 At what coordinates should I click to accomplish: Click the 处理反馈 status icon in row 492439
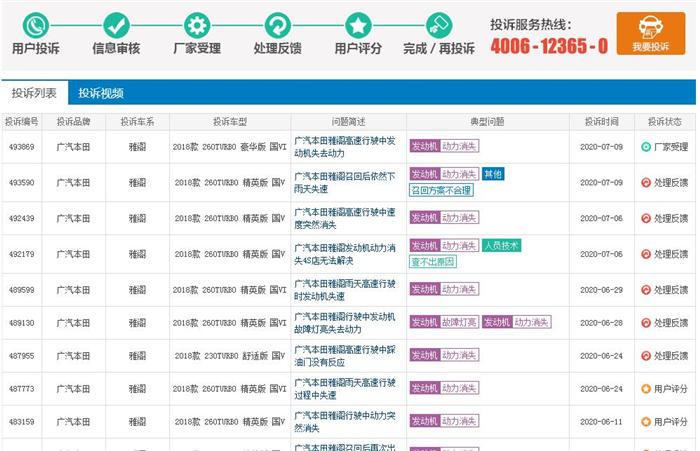click(646, 218)
